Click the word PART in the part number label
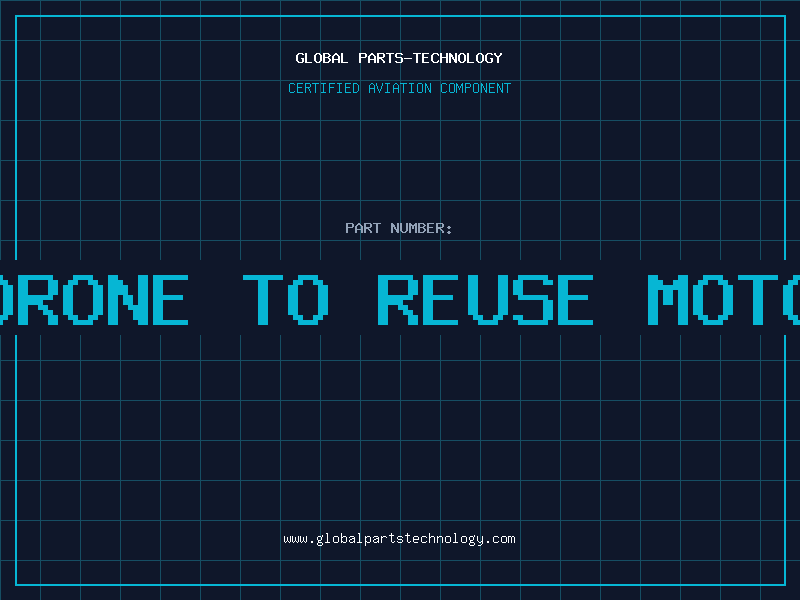Image resolution: width=800 pixels, height=600 pixels. [363, 228]
